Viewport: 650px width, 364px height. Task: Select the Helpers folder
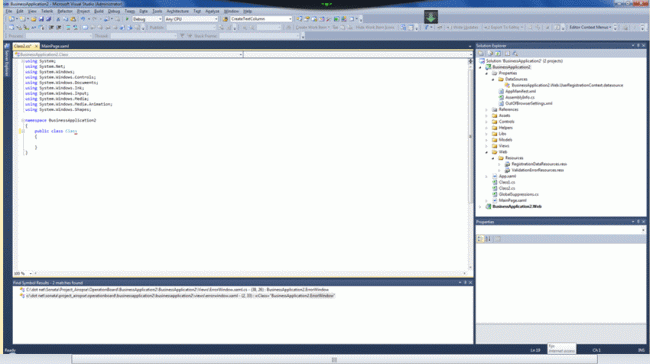[505, 128]
